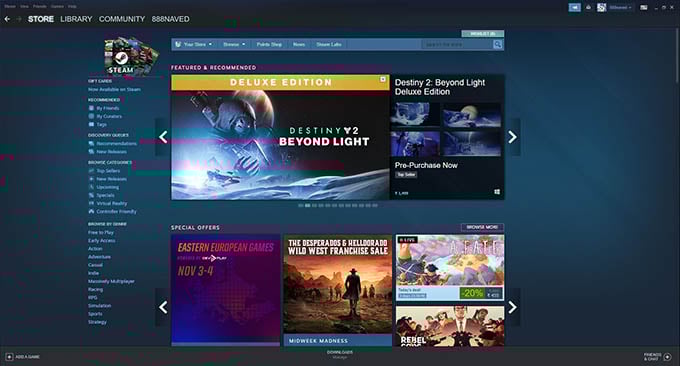This screenshot has width=680, height=366.
Task: Open Friends & Chat icon
Action: tap(668, 357)
